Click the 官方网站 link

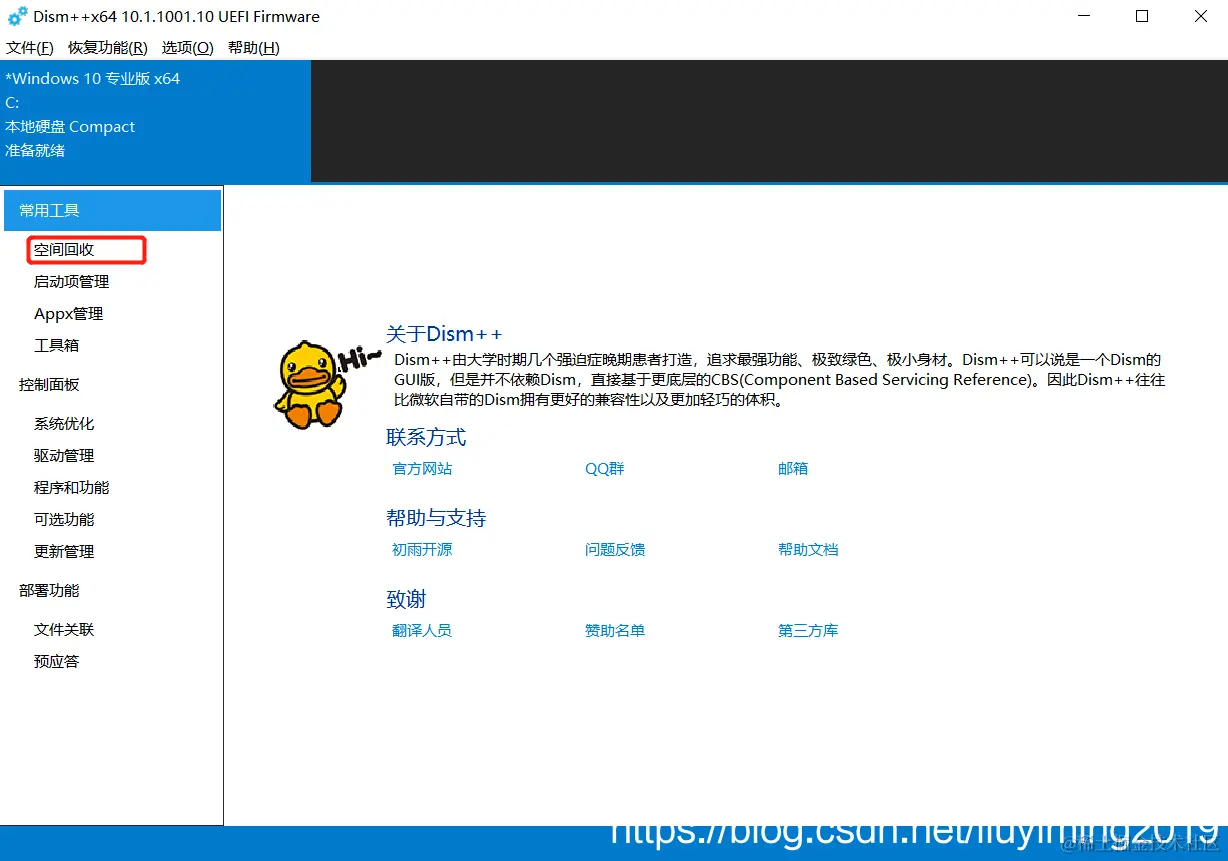point(421,468)
